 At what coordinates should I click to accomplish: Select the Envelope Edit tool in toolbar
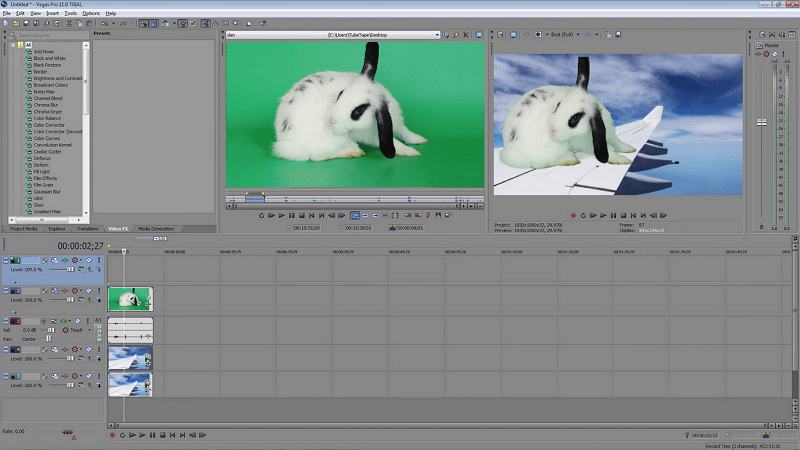[x=216, y=23]
